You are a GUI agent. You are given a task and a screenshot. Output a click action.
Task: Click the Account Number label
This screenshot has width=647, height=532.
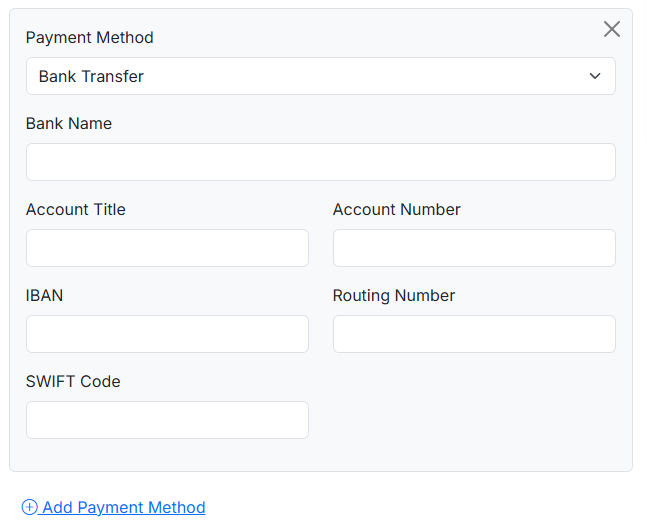tap(397, 209)
